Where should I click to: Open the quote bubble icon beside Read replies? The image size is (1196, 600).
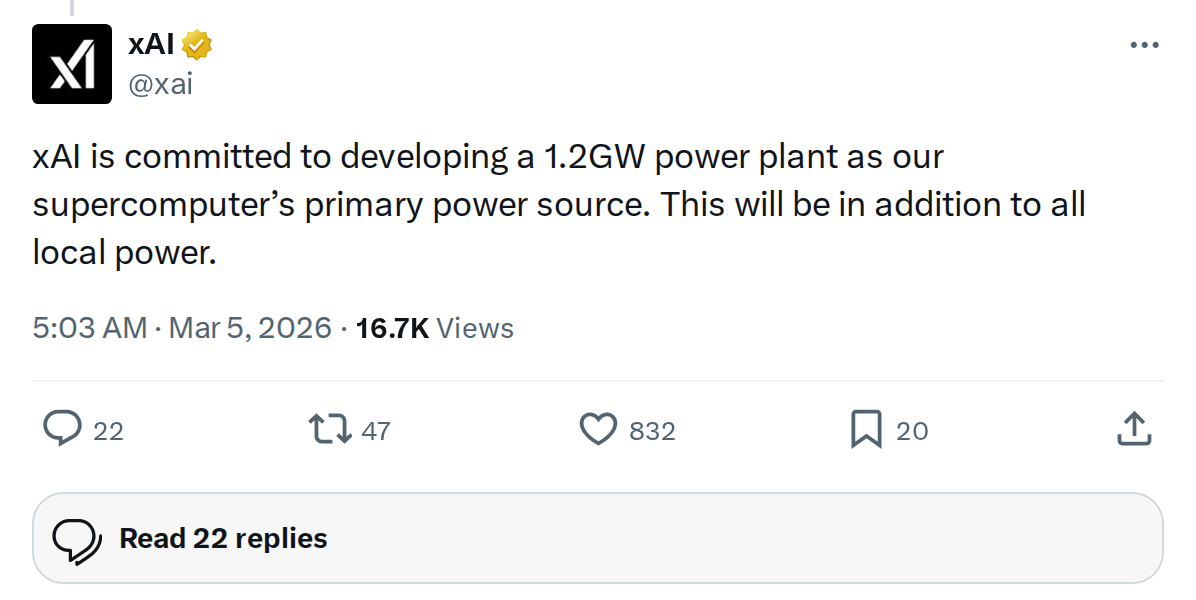point(80,538)
